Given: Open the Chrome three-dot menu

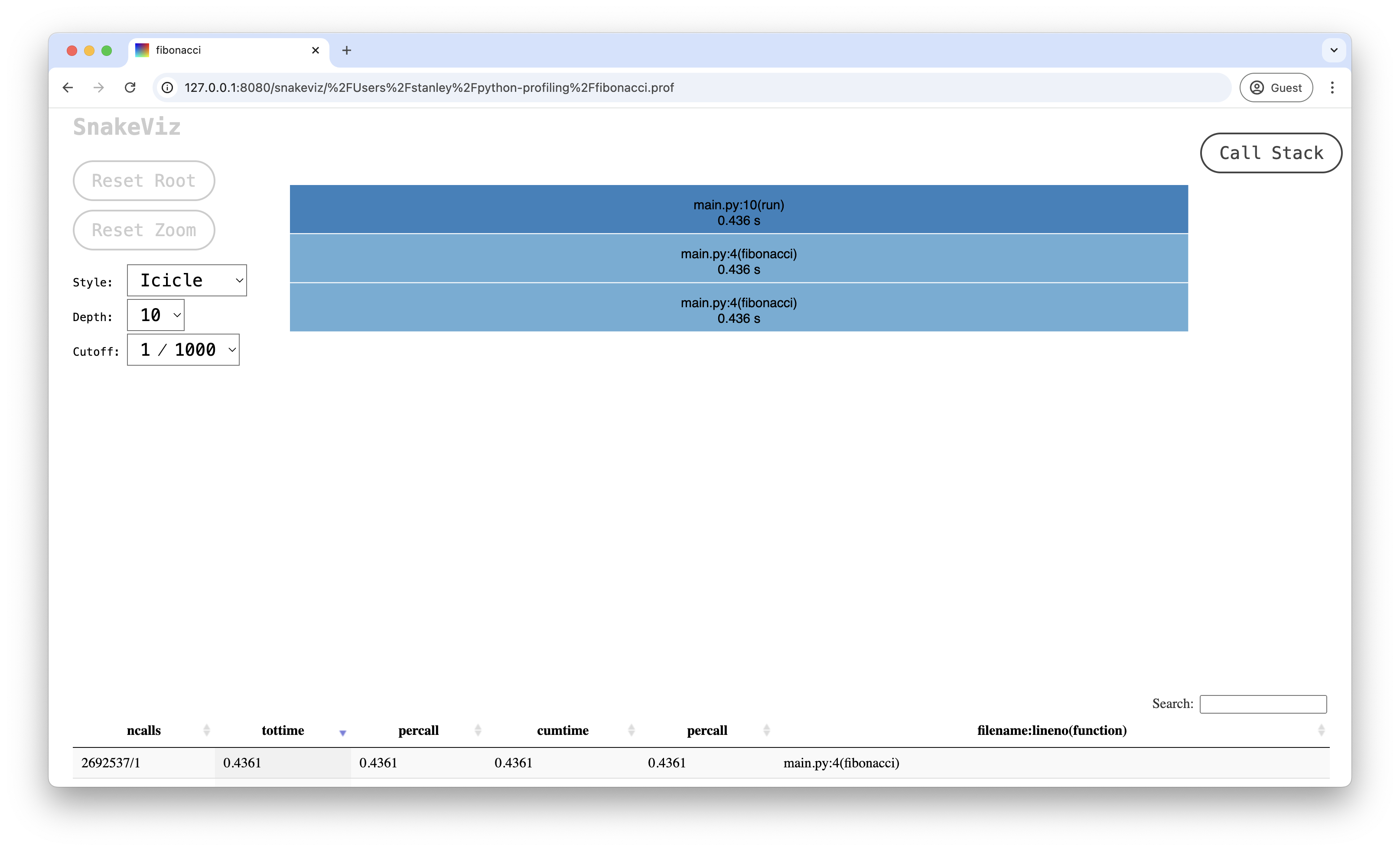Looking at the screenshot, I should coord(1332,88).
